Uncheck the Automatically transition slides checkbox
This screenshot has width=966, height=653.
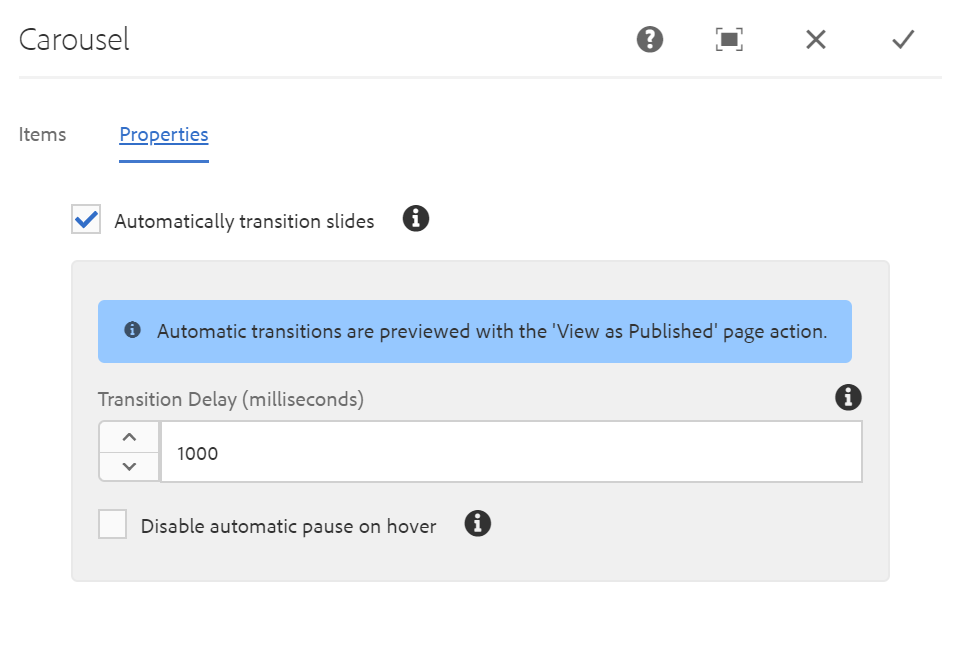pos(86,220)
